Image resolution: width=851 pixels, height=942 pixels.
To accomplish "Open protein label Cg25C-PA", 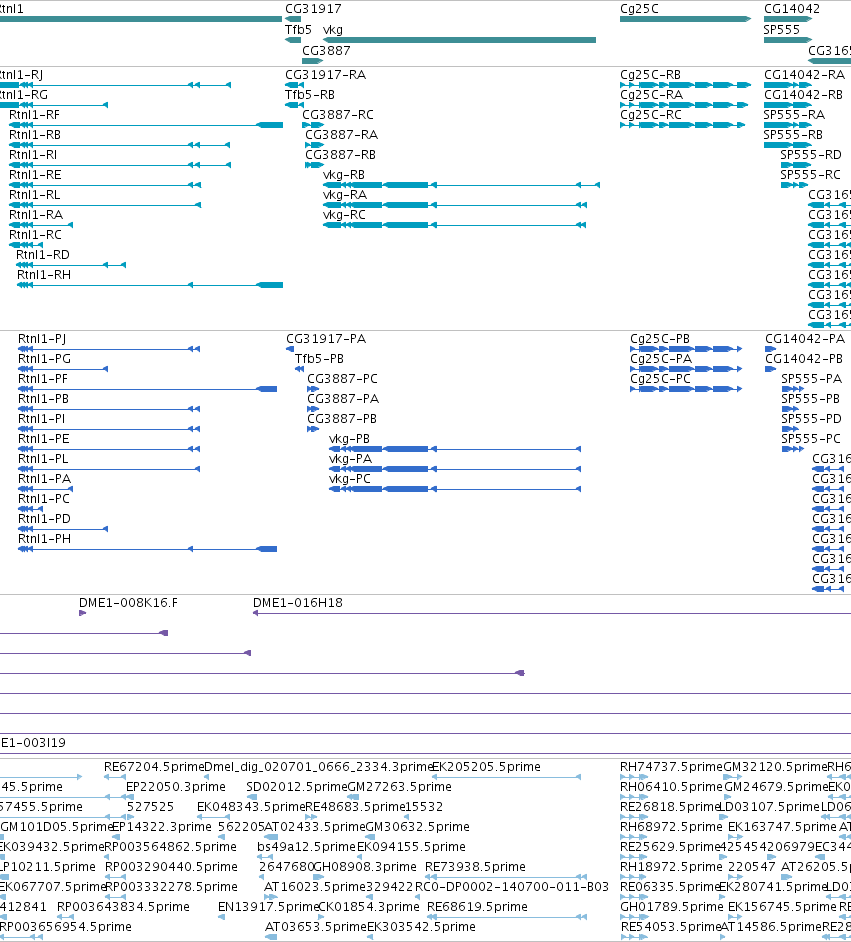I will point(661,359).
